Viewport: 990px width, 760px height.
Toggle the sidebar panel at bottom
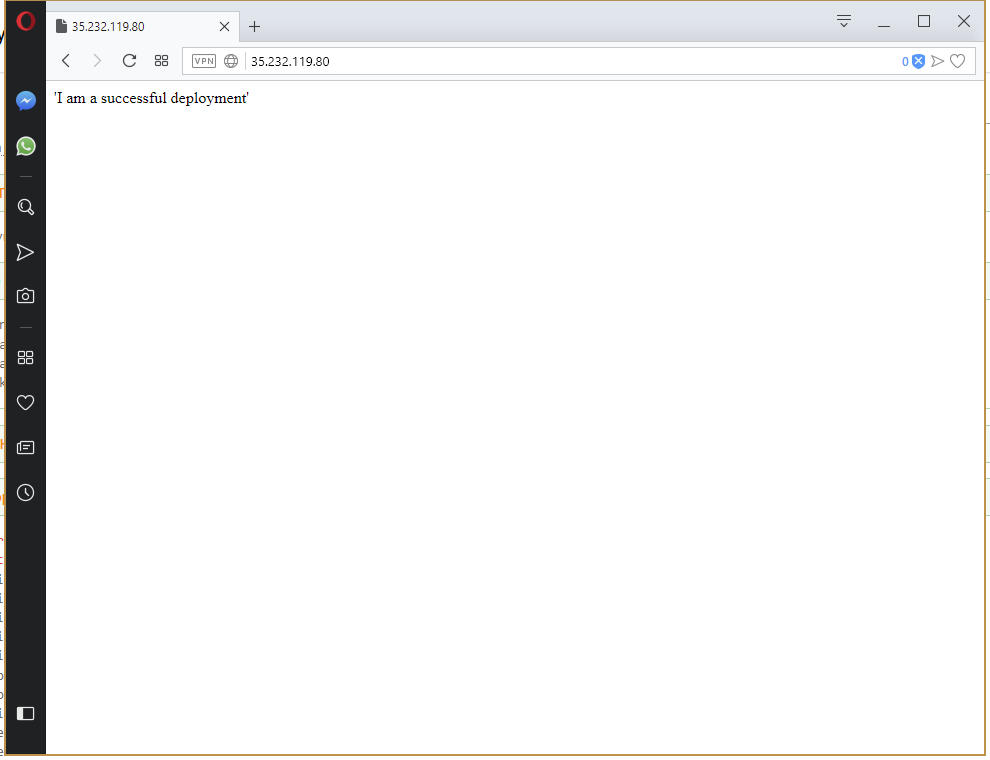click(x=25, y=714)
